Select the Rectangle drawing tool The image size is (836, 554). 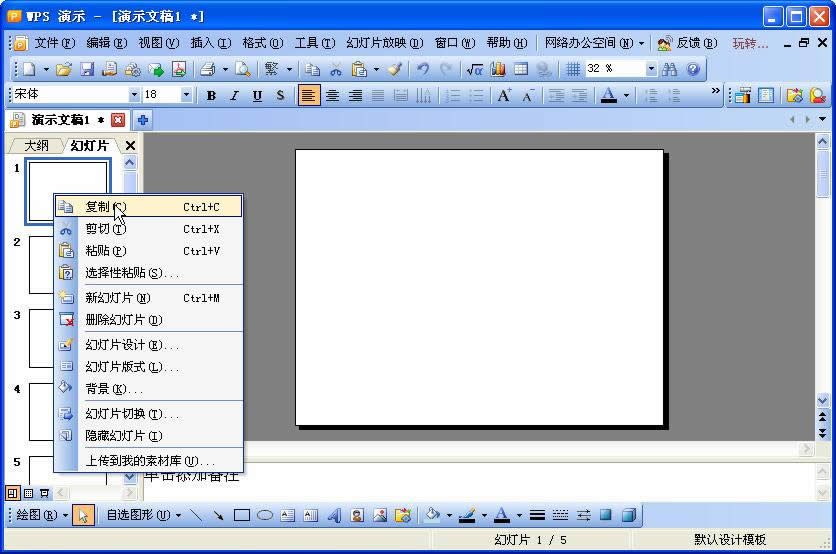(242, 515)
